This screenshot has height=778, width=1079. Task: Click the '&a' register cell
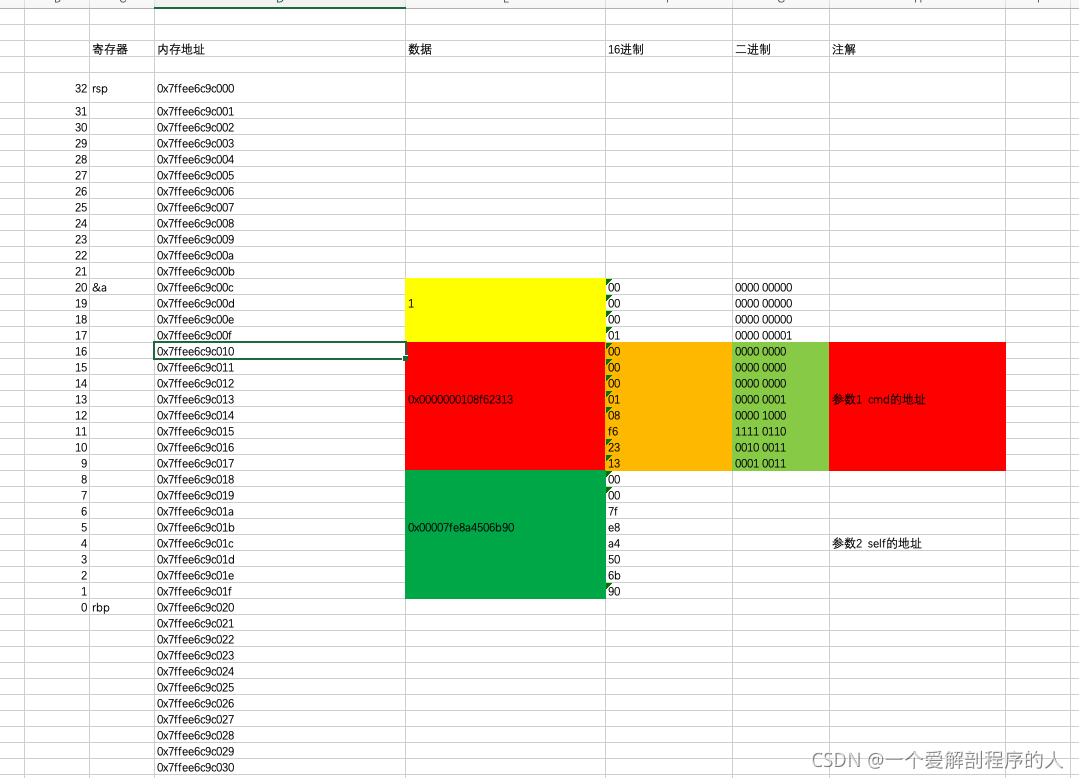point(122,288)
